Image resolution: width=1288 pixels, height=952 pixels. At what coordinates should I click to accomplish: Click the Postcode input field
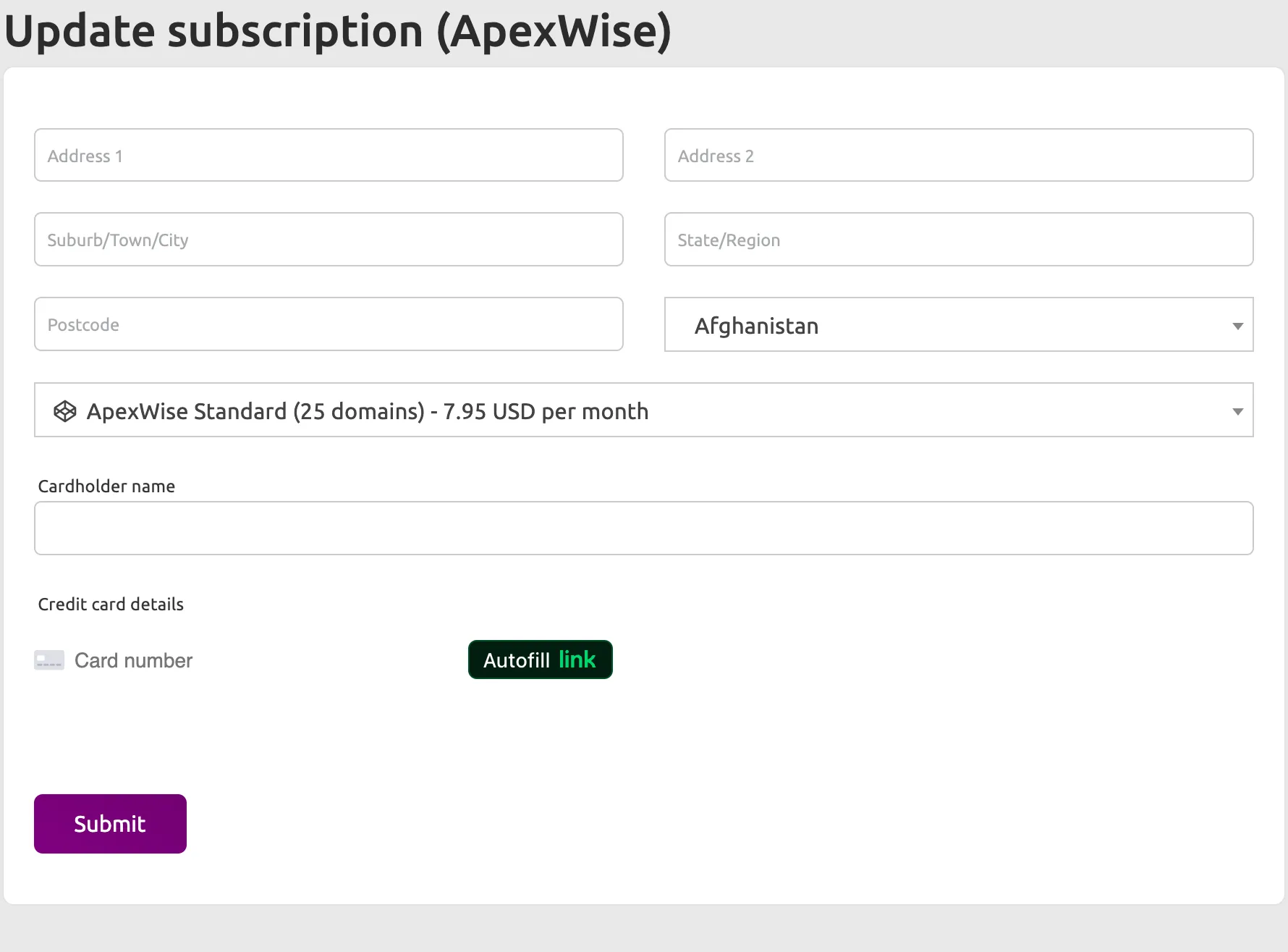[328, 324]
